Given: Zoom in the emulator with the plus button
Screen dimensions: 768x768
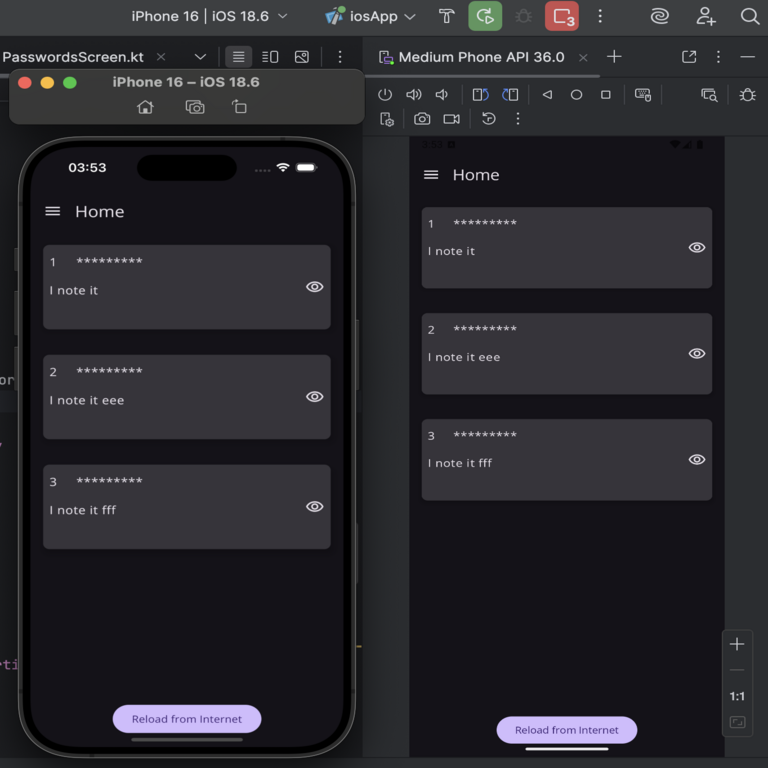Looking at the screenshot, I should click(737, 644).
